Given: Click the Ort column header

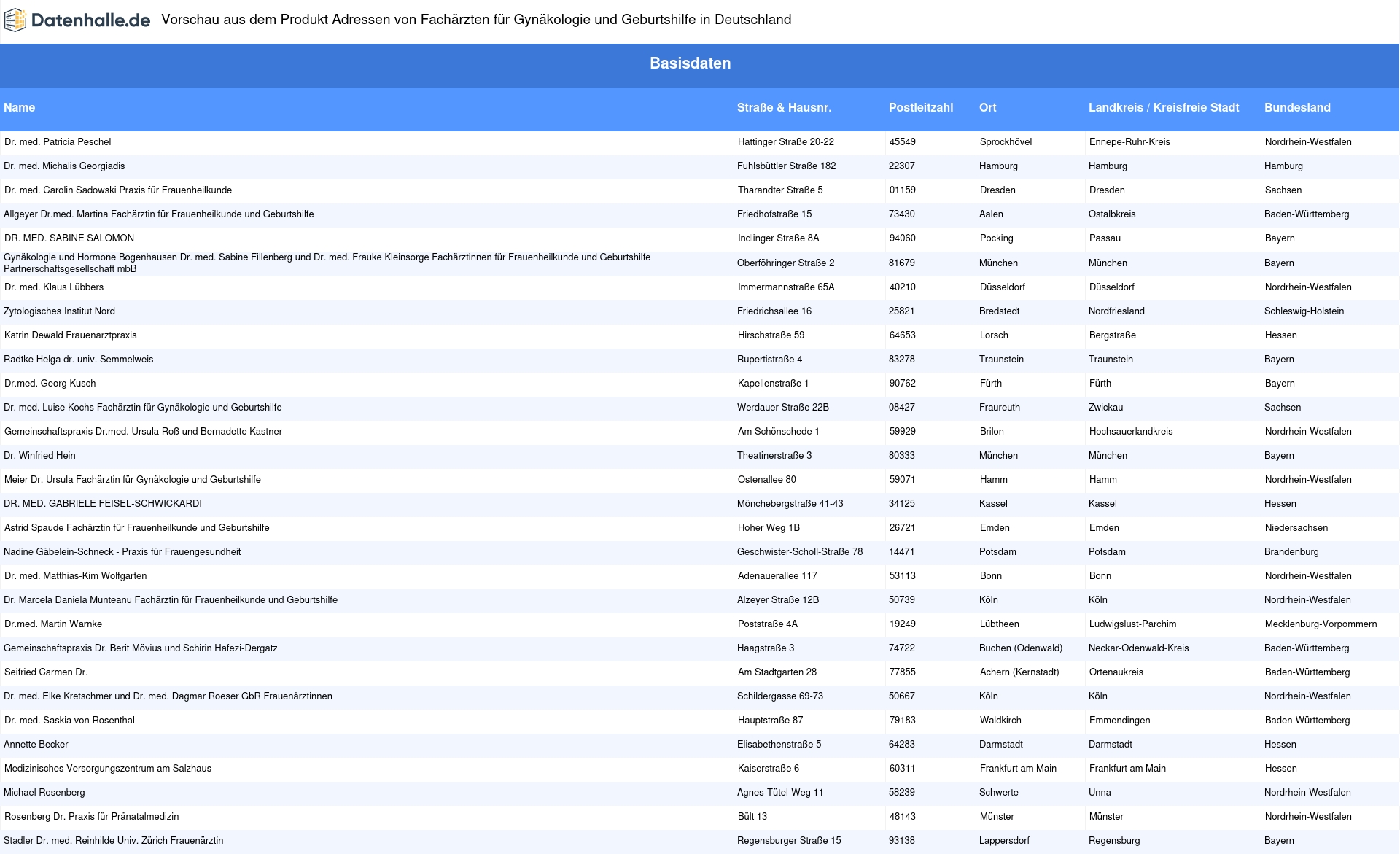Looking at the screenshot, I should click(x=988, y=108).
